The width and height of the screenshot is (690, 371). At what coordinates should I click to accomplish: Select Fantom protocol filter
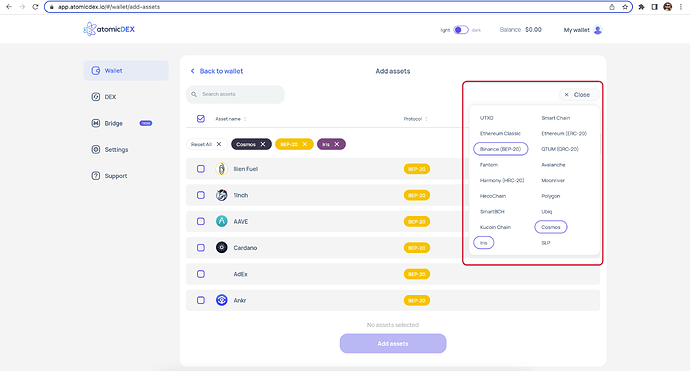tap(489, 165)
